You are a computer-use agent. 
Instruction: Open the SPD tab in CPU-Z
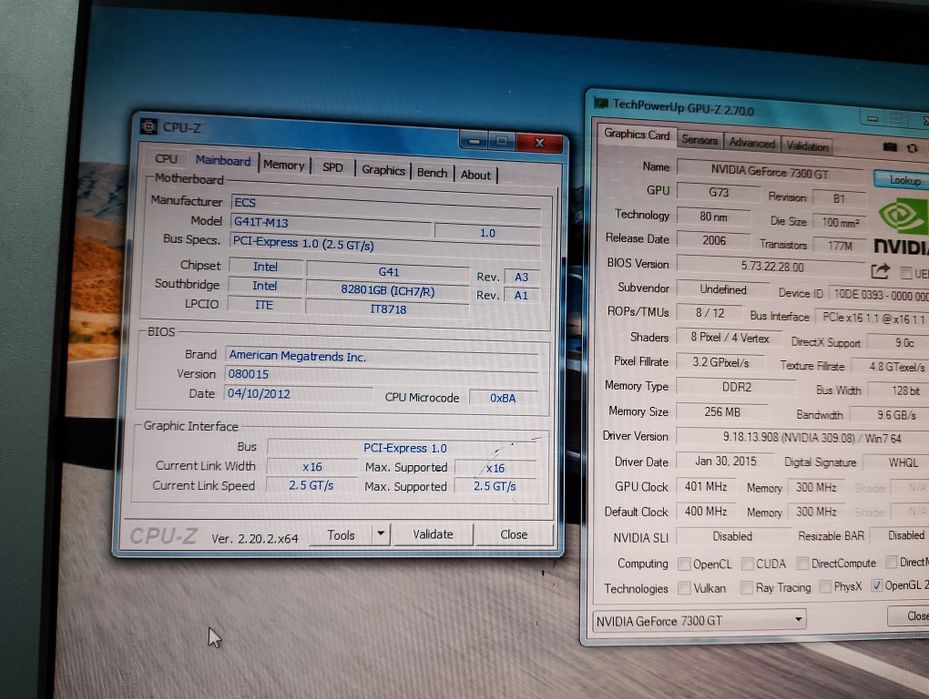[x=332, y=167]
